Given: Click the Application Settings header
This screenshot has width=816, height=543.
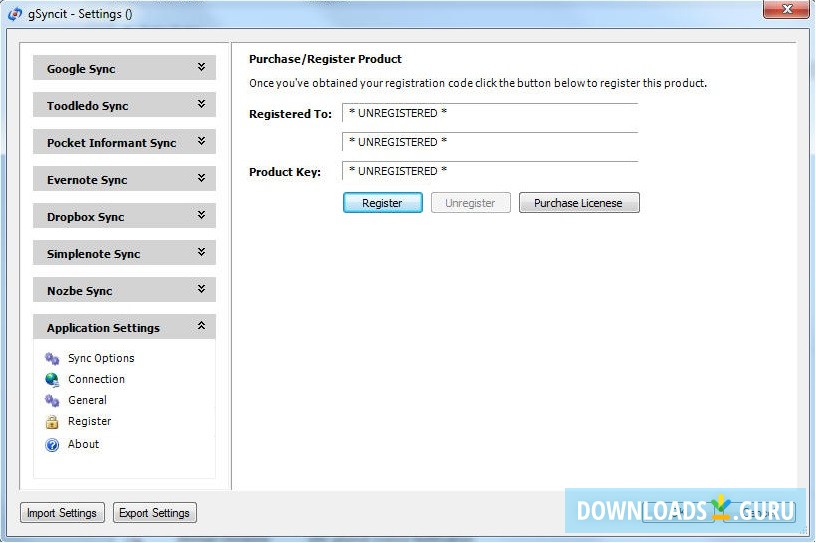Looking at the screenshot, I should pos(124,326).
